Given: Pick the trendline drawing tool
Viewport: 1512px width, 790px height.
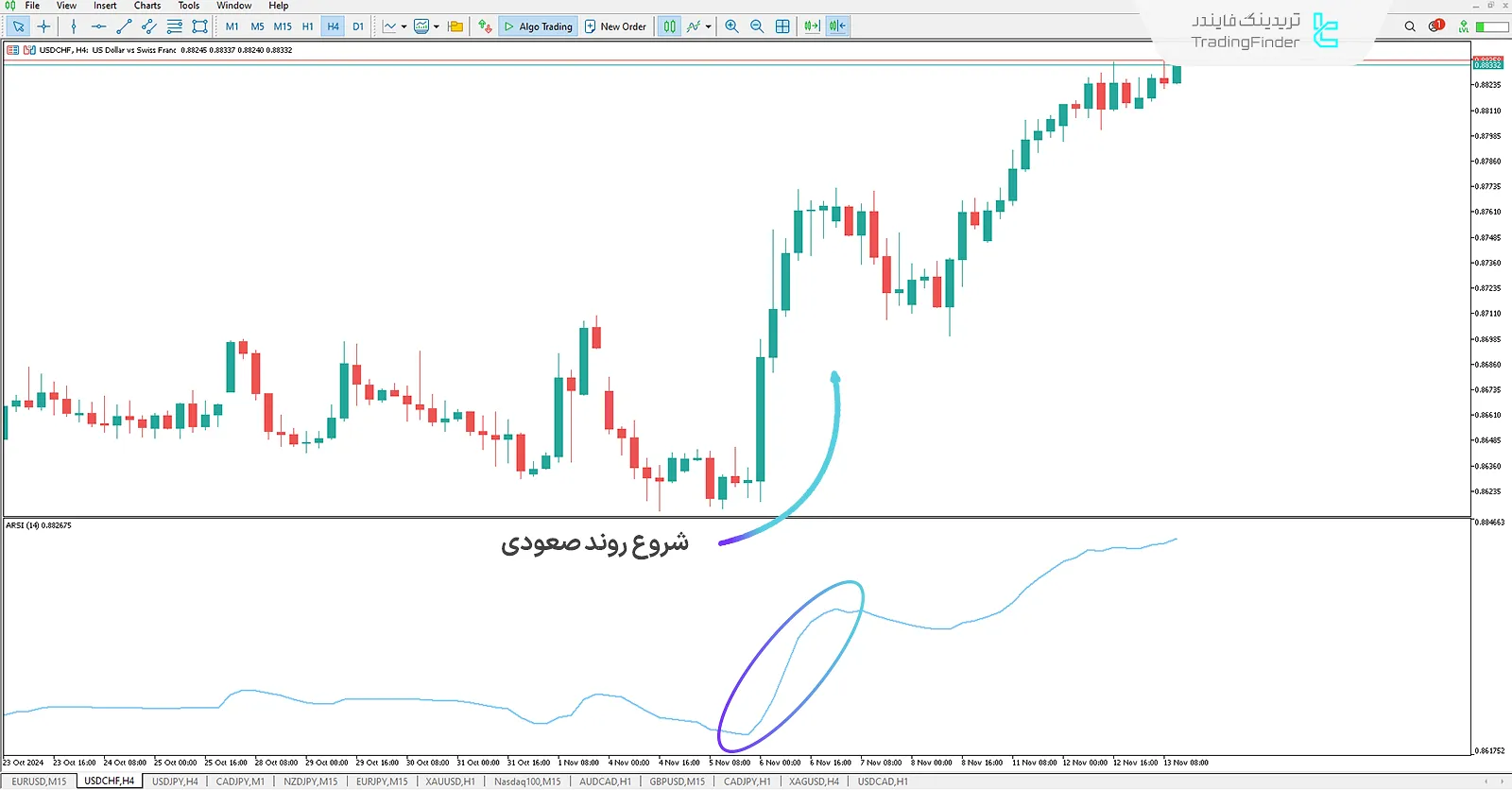Looking at the screenshot, I should pos(124,26).
